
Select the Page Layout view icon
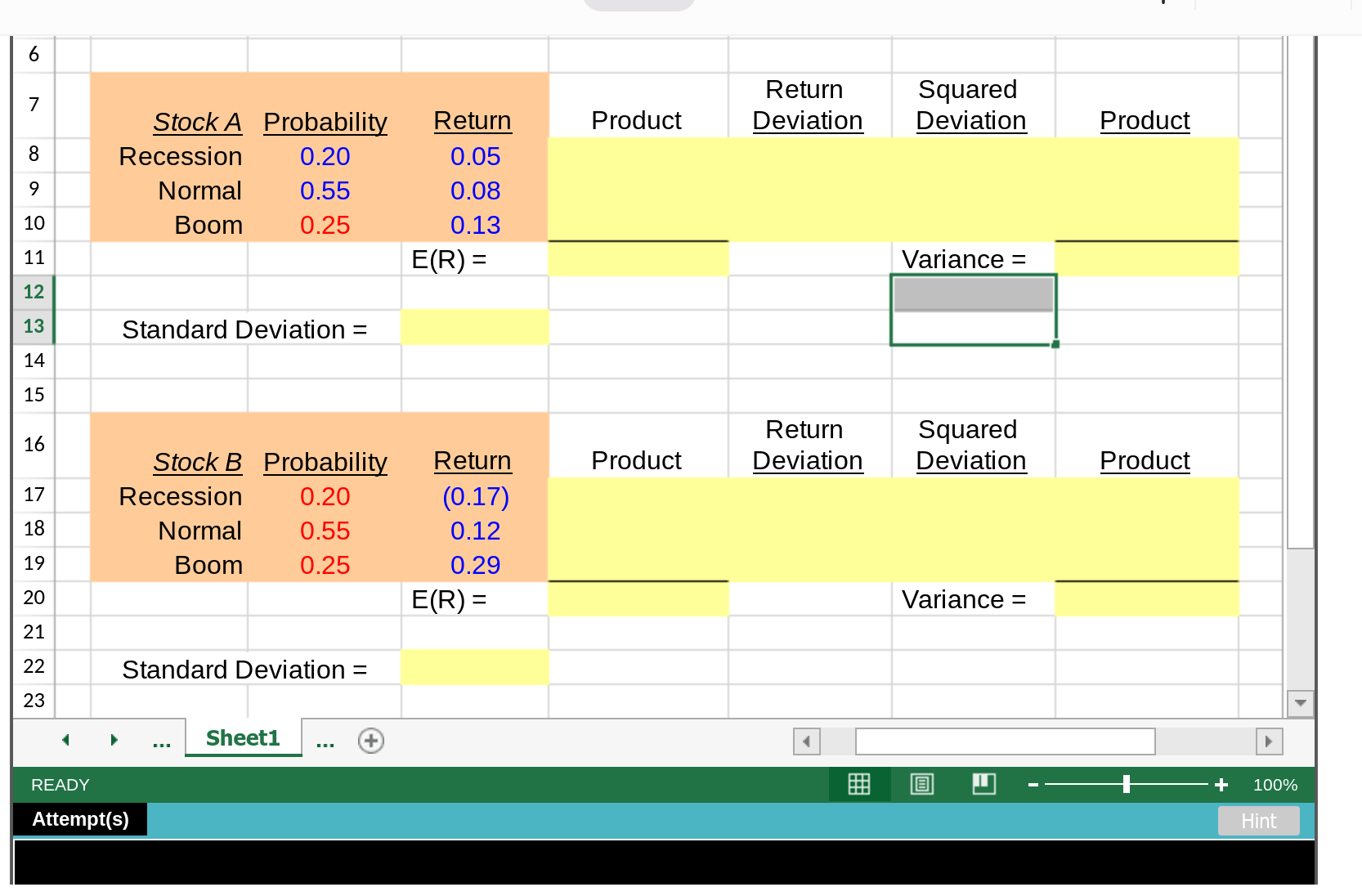[921, 784]
